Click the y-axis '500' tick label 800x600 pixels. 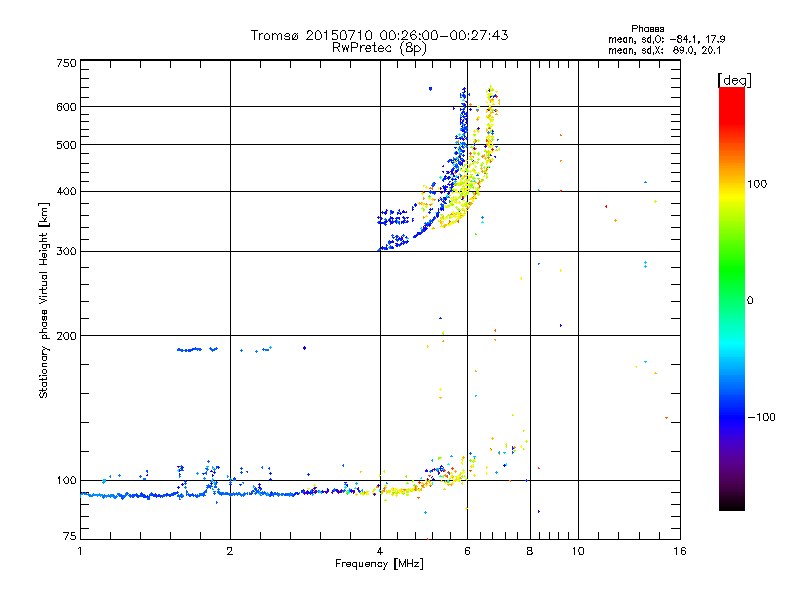tap(66, 145)
